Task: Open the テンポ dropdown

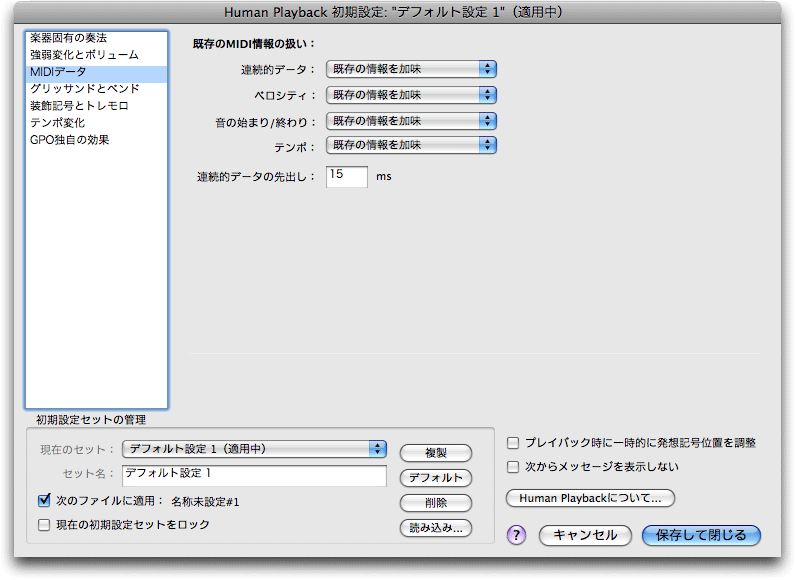Action: 411,145
